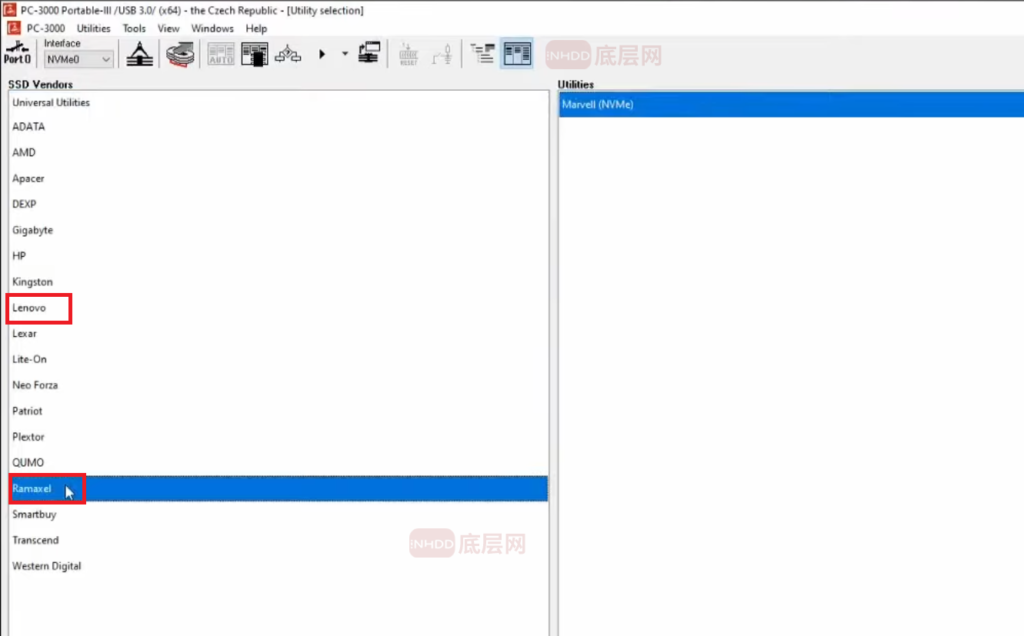Select ADATA vendor
This screenshot has width=1024, height=636.
pyautogui.click(x=279, y=127)
